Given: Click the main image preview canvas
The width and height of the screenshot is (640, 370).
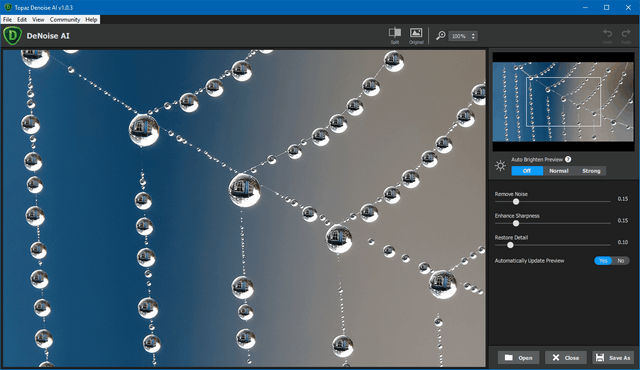Looking at the screenshot, I should [x=244, y=208].
